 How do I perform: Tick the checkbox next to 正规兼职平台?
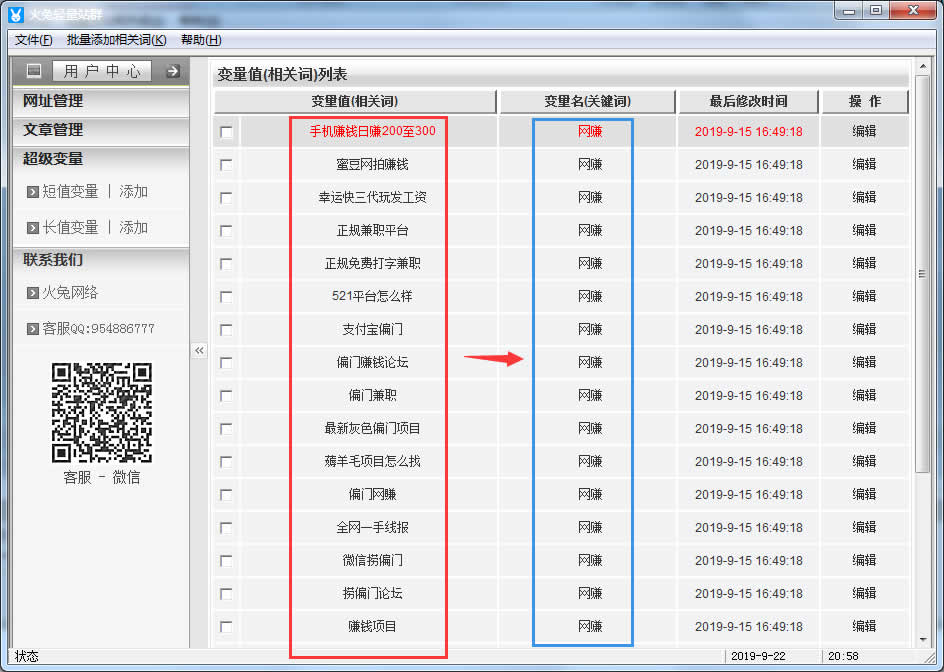tap(226, 231)
